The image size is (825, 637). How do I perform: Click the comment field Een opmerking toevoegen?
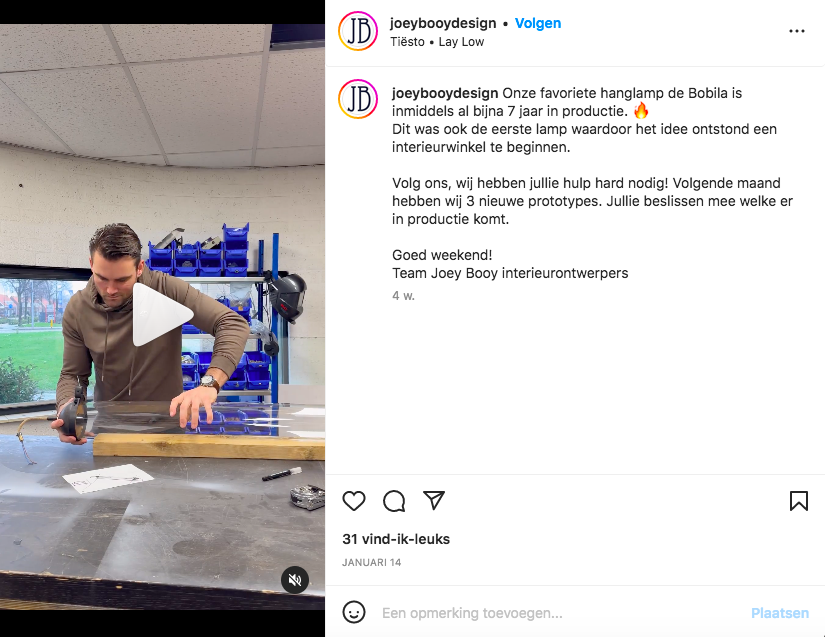[560, 613]
